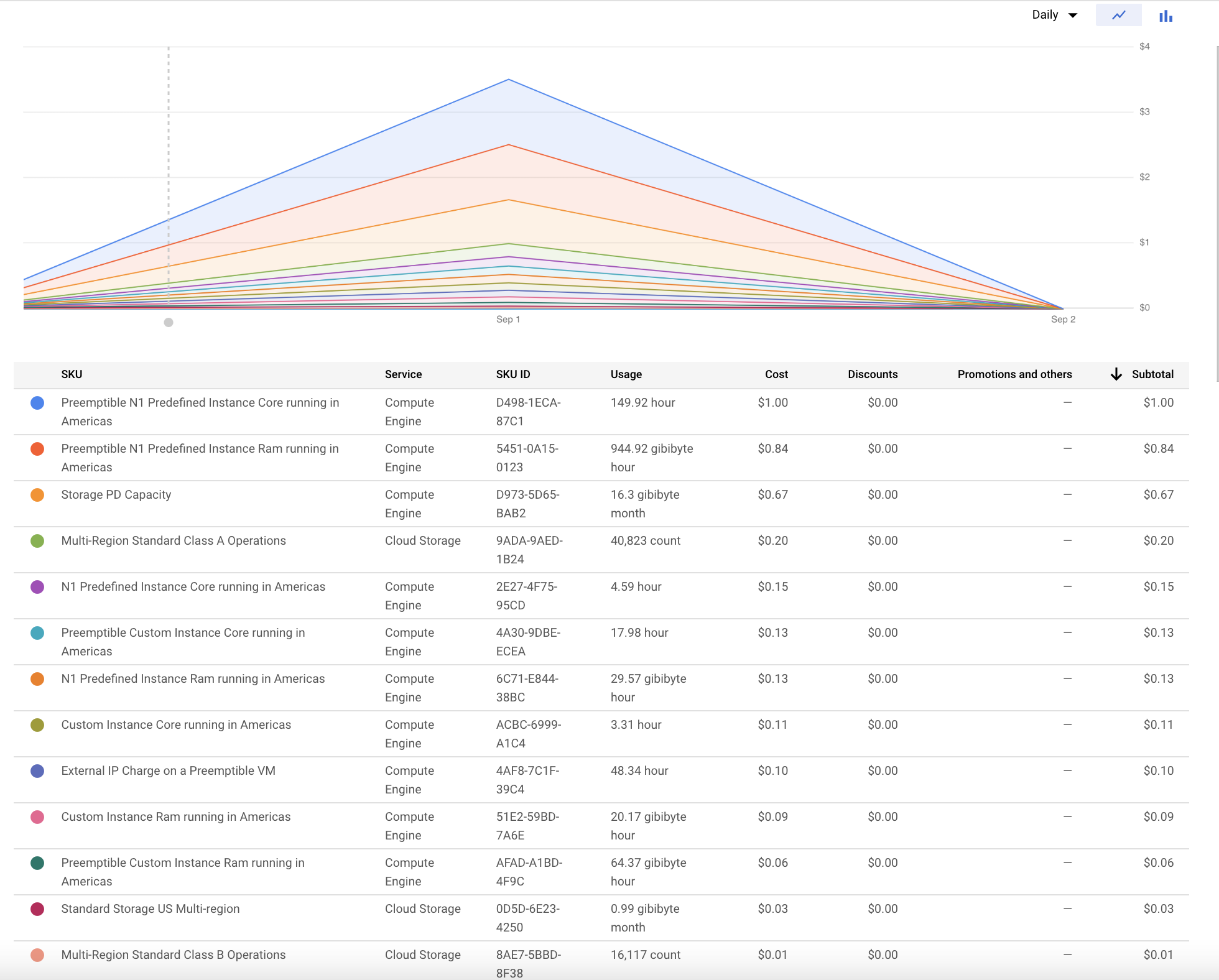1219x980 pixels.
Task: Click usage value '944.92 gibibyte hour'
Action: [652, 458]
